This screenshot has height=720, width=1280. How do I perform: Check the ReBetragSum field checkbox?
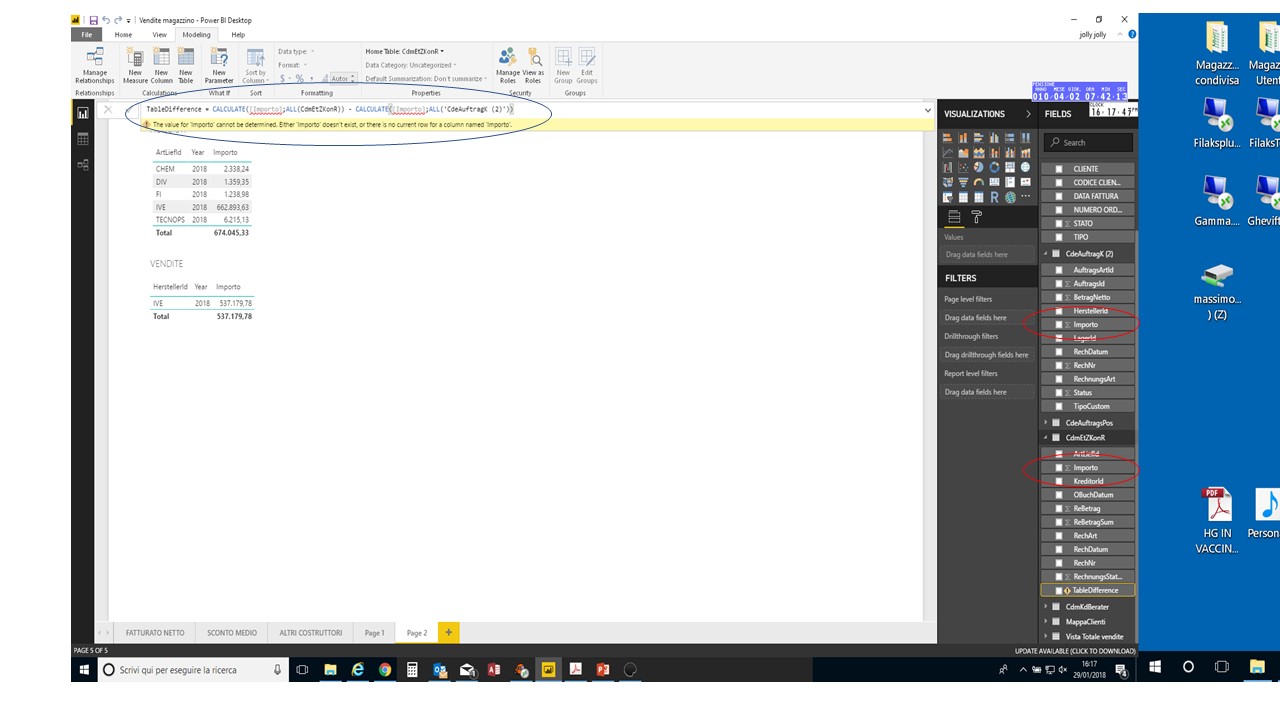click(x=1060, y=522)
